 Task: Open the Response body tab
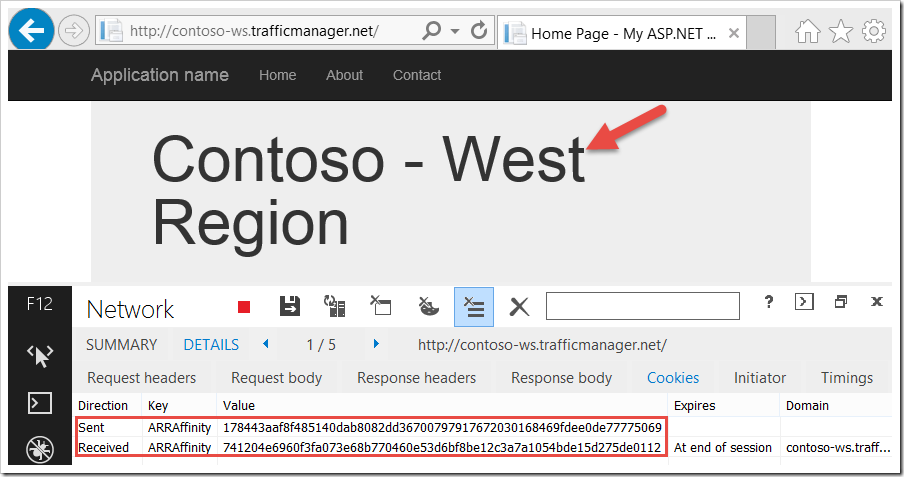coord(562,378)
